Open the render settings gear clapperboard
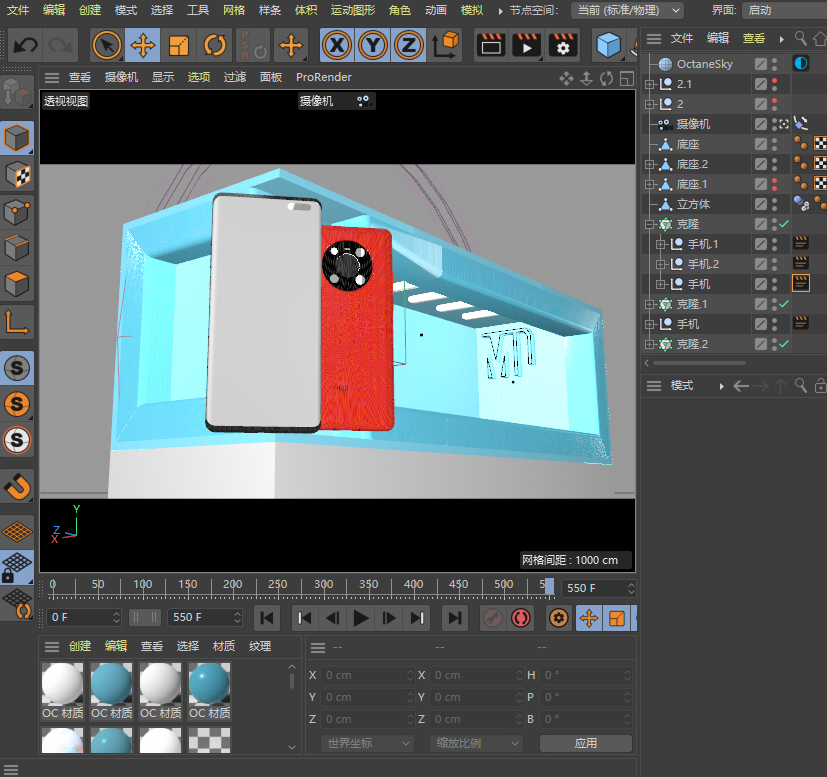 coord(563,45)
